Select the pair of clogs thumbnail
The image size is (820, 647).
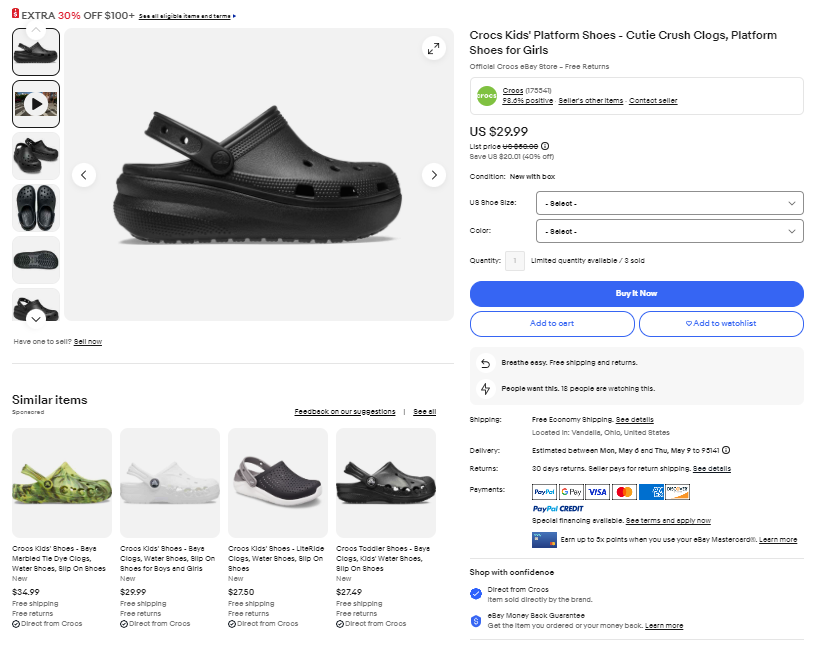[x=36, y=156]
